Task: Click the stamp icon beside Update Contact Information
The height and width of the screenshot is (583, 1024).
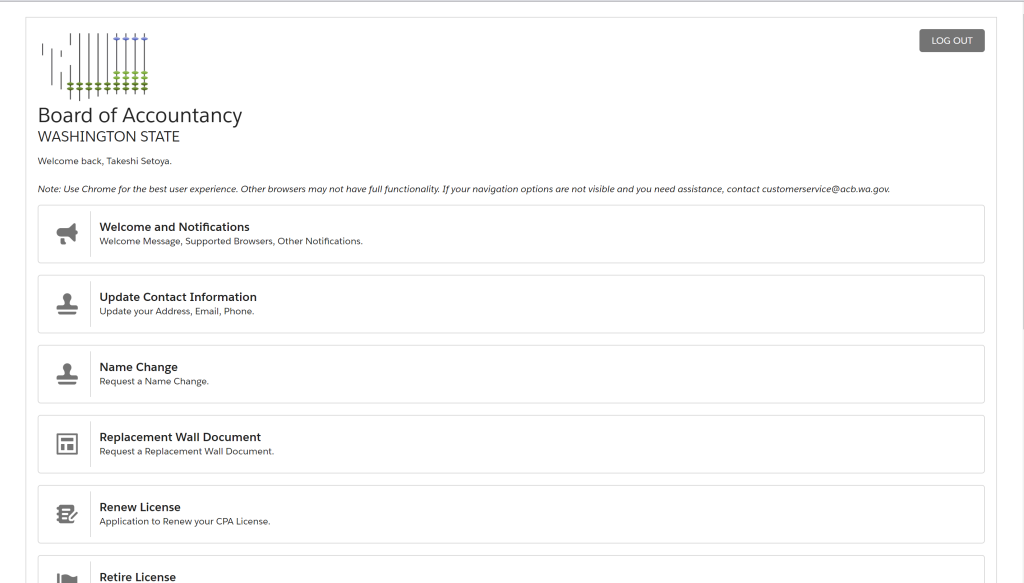Action: tap(67, 304)
